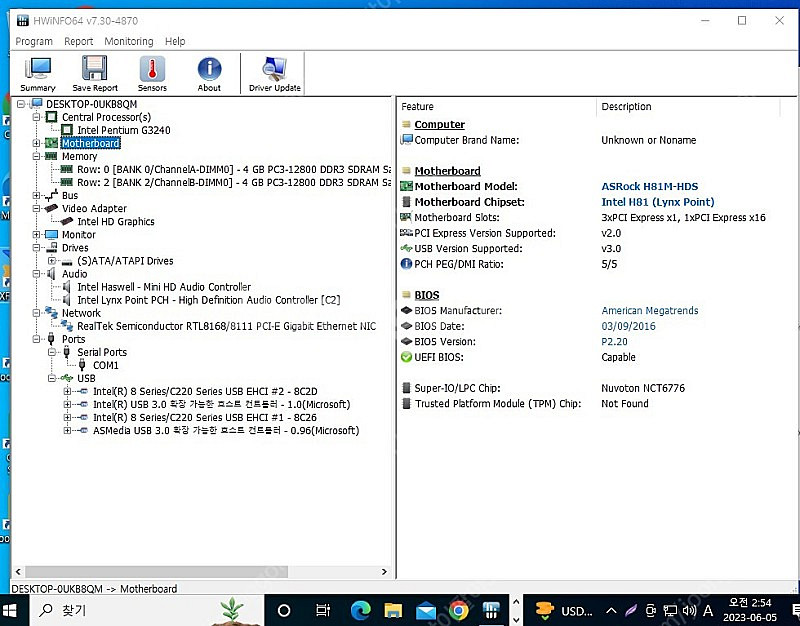Image resolution: width=800 pixels, height=626 pixels.
Task: Open the Windows Start button
Action: pyautogui.click(x=10, y=610)
